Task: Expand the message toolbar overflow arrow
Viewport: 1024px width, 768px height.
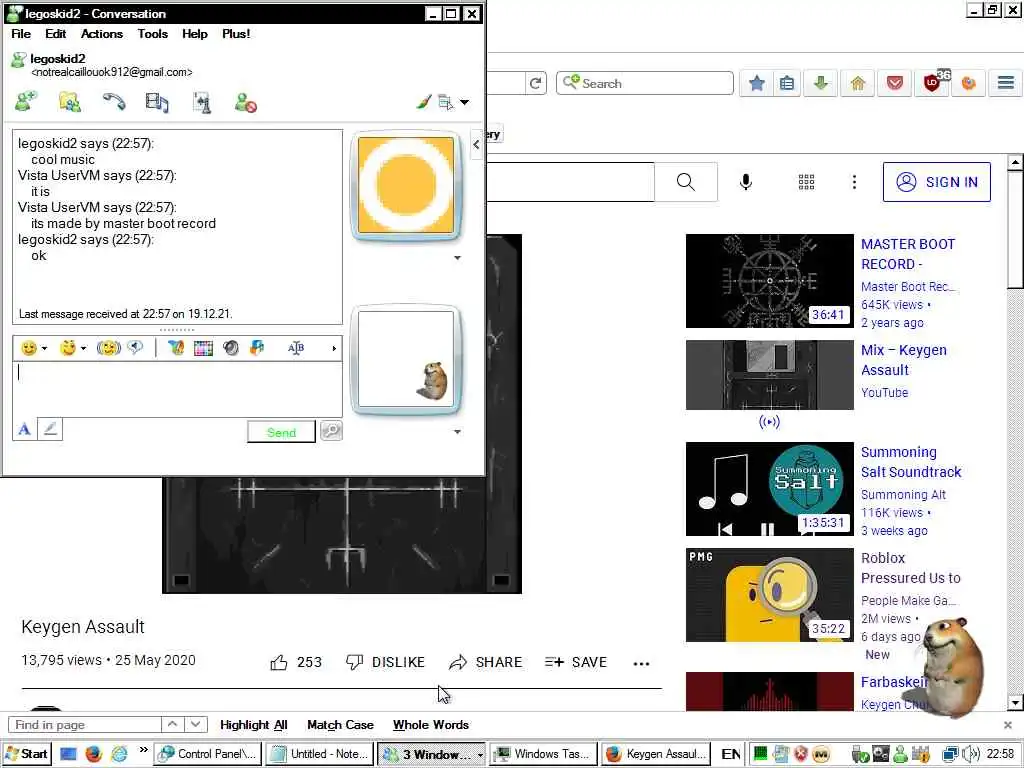Action: tap(334, 348)
